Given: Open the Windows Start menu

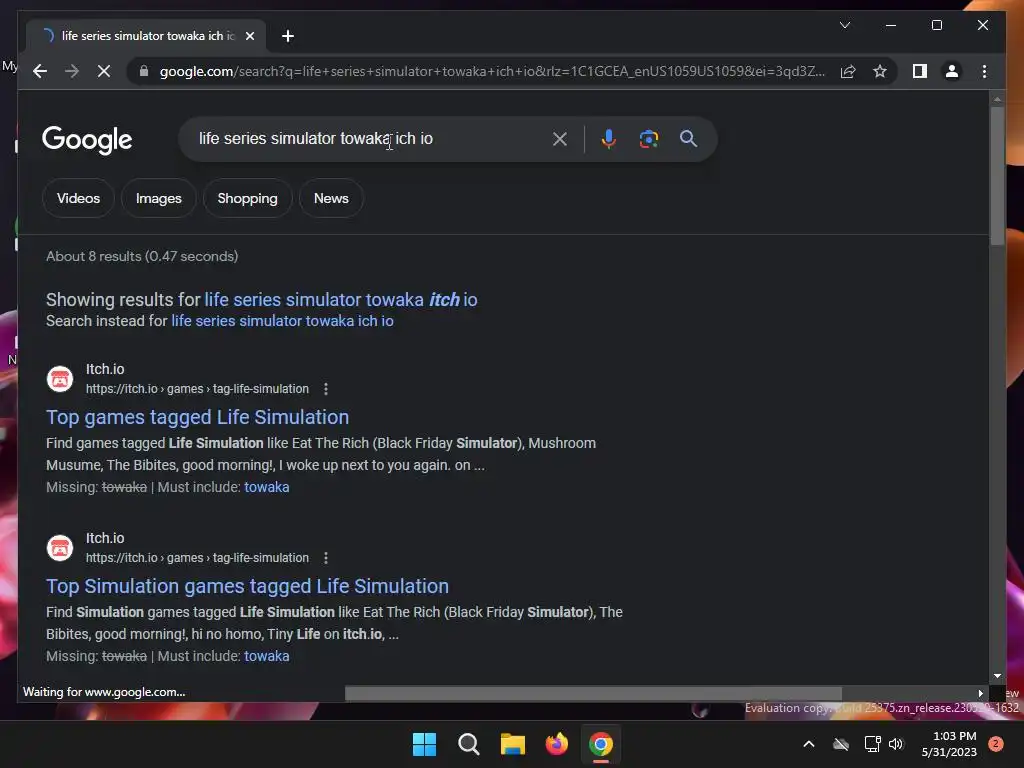Looking at the screenshot, I should (x=424, y=744).
